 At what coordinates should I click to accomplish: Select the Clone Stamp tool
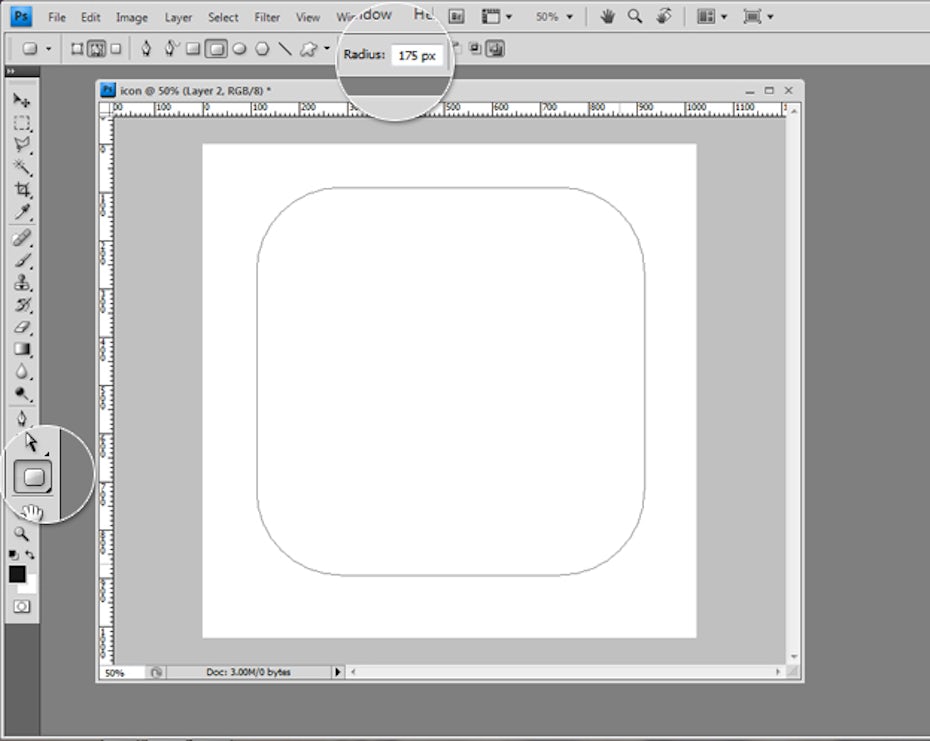tap(21, 283)
